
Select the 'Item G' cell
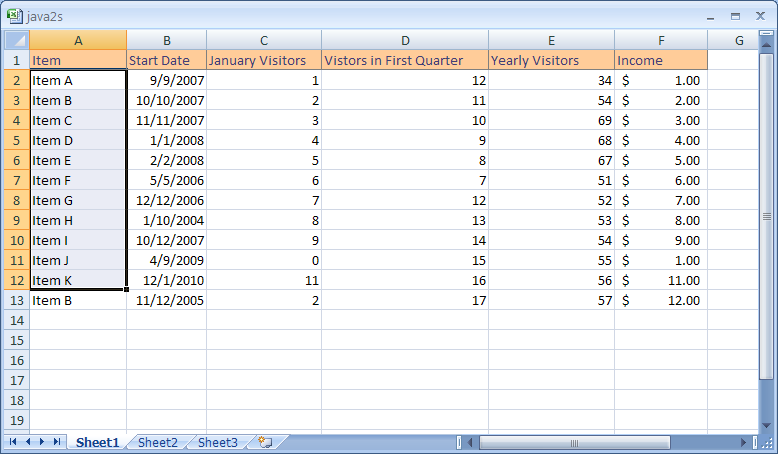pyautogui.click(x=78, y=200)
